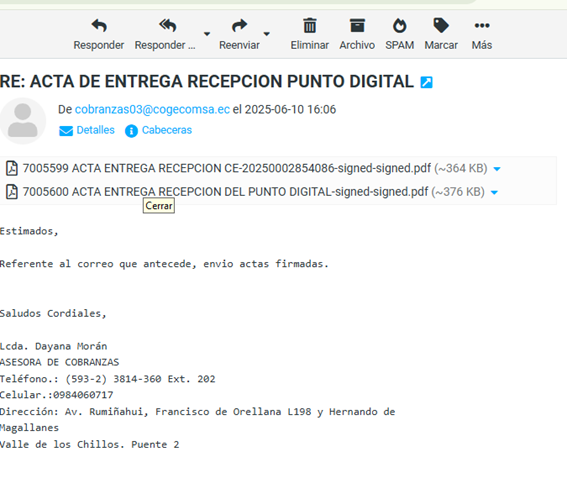
Task: Open the 7005600 PUNTO DIGITAL pdf attachment
Action: [225, 192]
